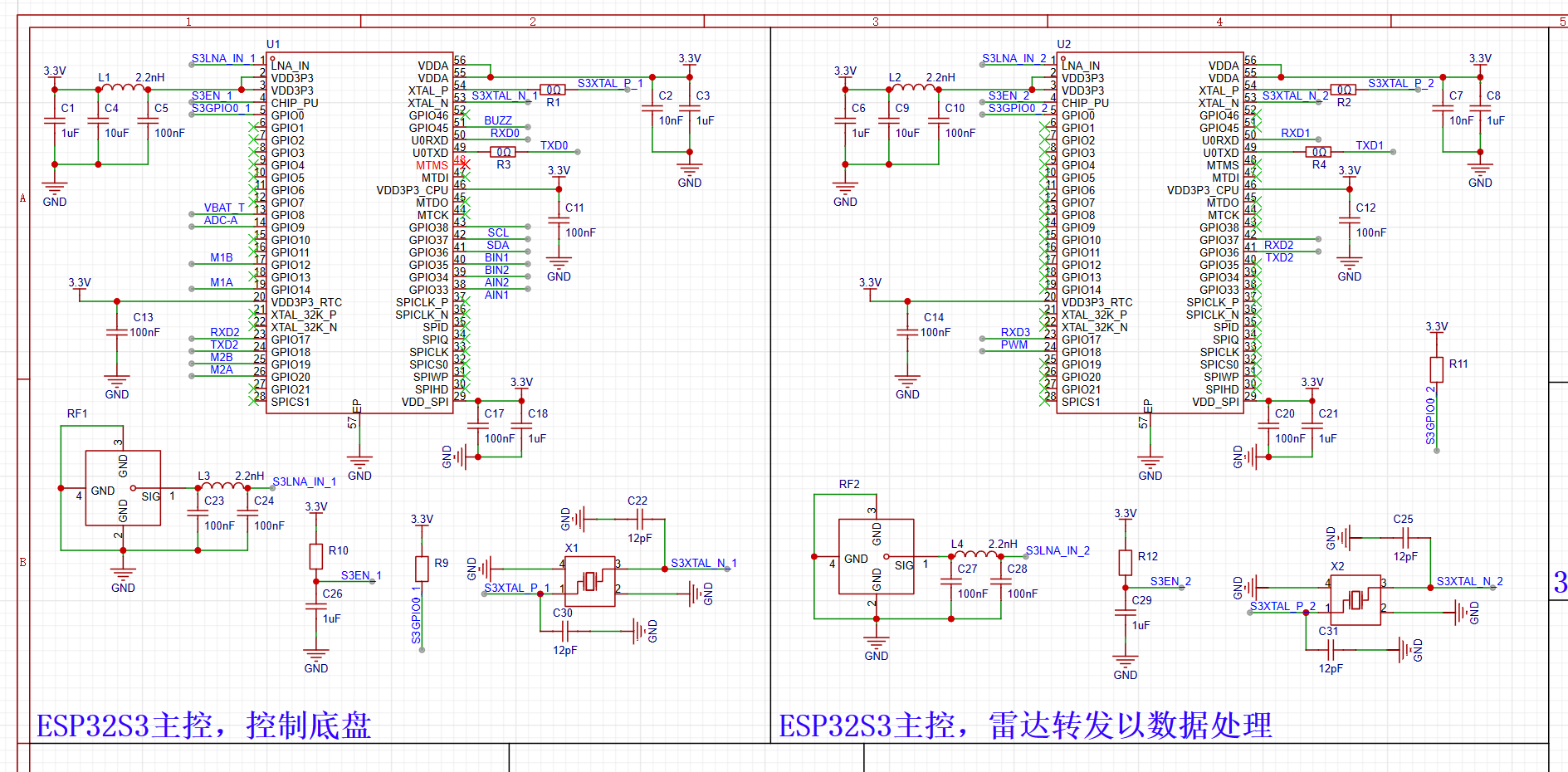
Task: Click the TXD1 net label
Action: tap(1370, 145)
